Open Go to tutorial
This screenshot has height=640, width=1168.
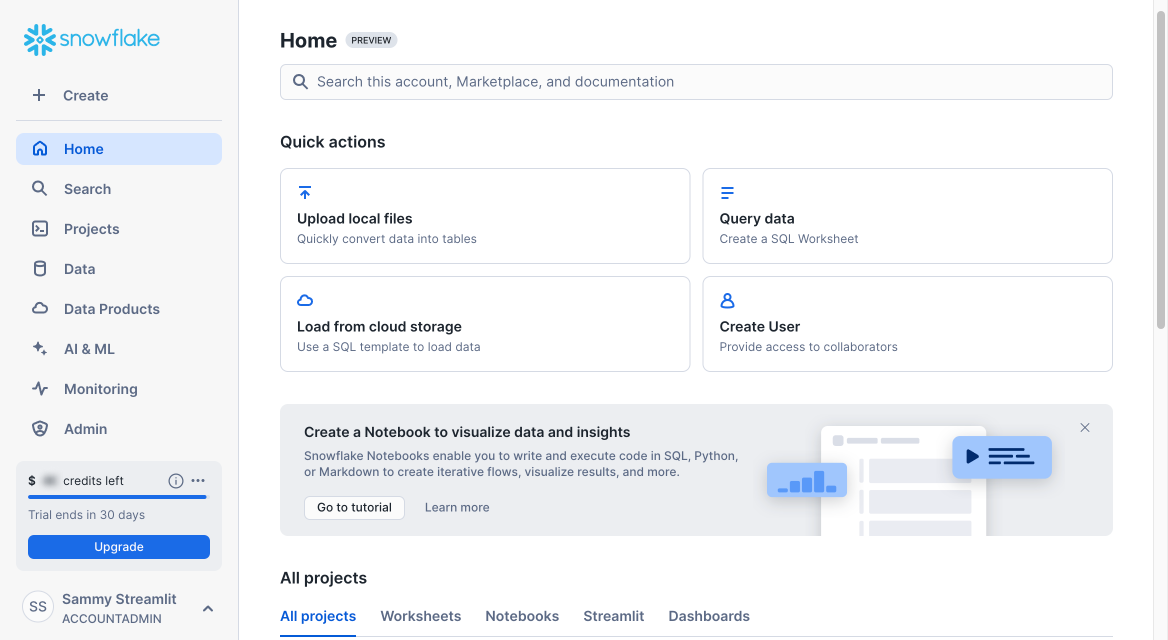pyautogui.click(x=354, y=507)
